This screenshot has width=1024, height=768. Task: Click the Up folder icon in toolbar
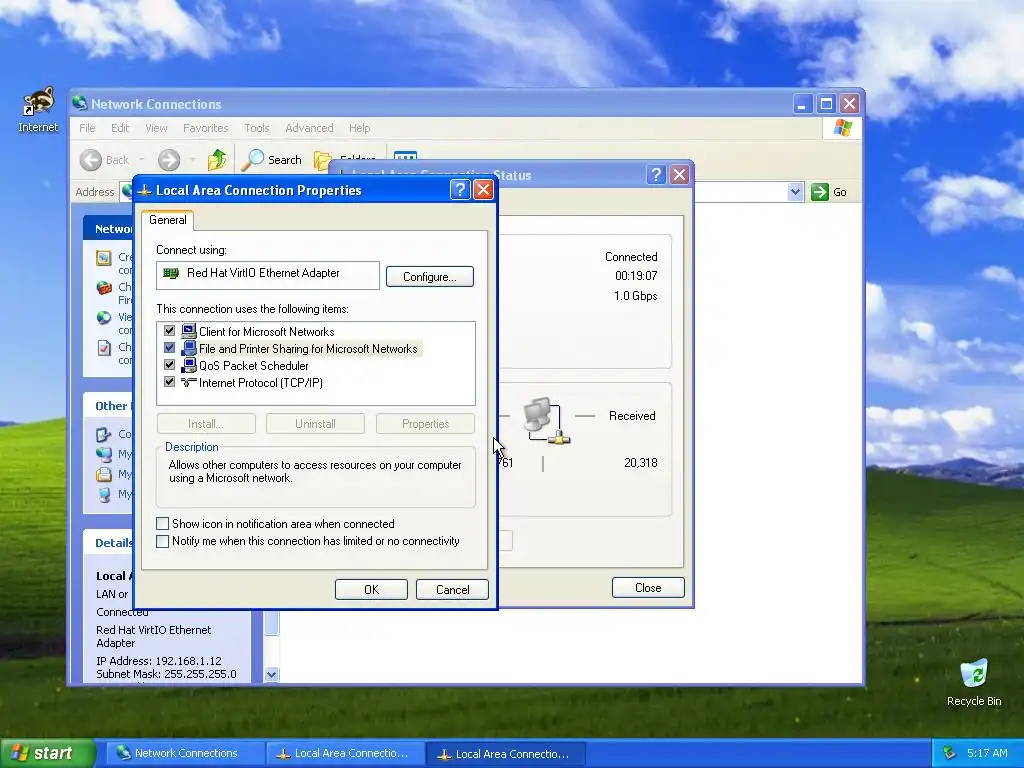(x=216, y=159)
